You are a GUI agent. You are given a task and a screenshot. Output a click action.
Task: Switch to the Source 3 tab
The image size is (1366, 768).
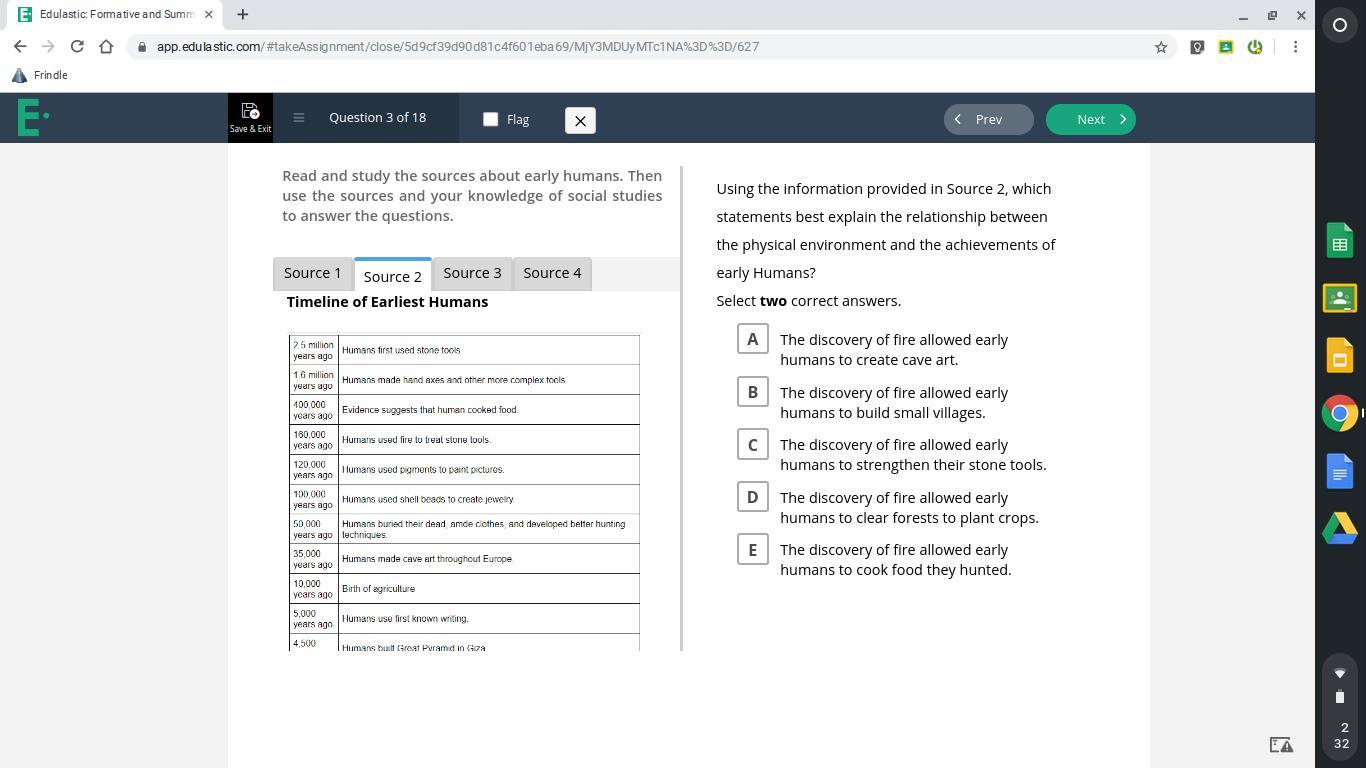(472, 273)
